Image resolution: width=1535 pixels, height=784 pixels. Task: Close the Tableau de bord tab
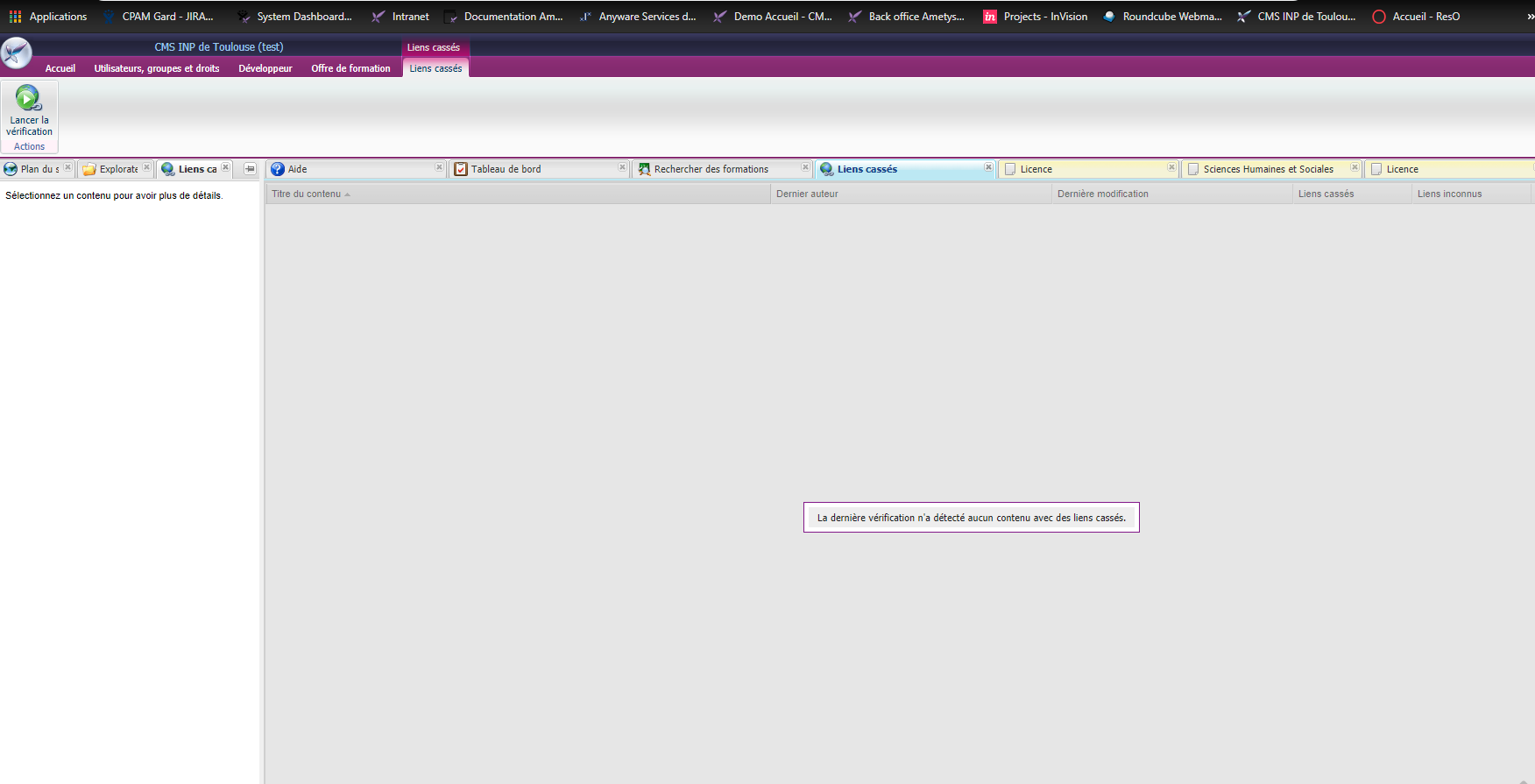[622, 168]
